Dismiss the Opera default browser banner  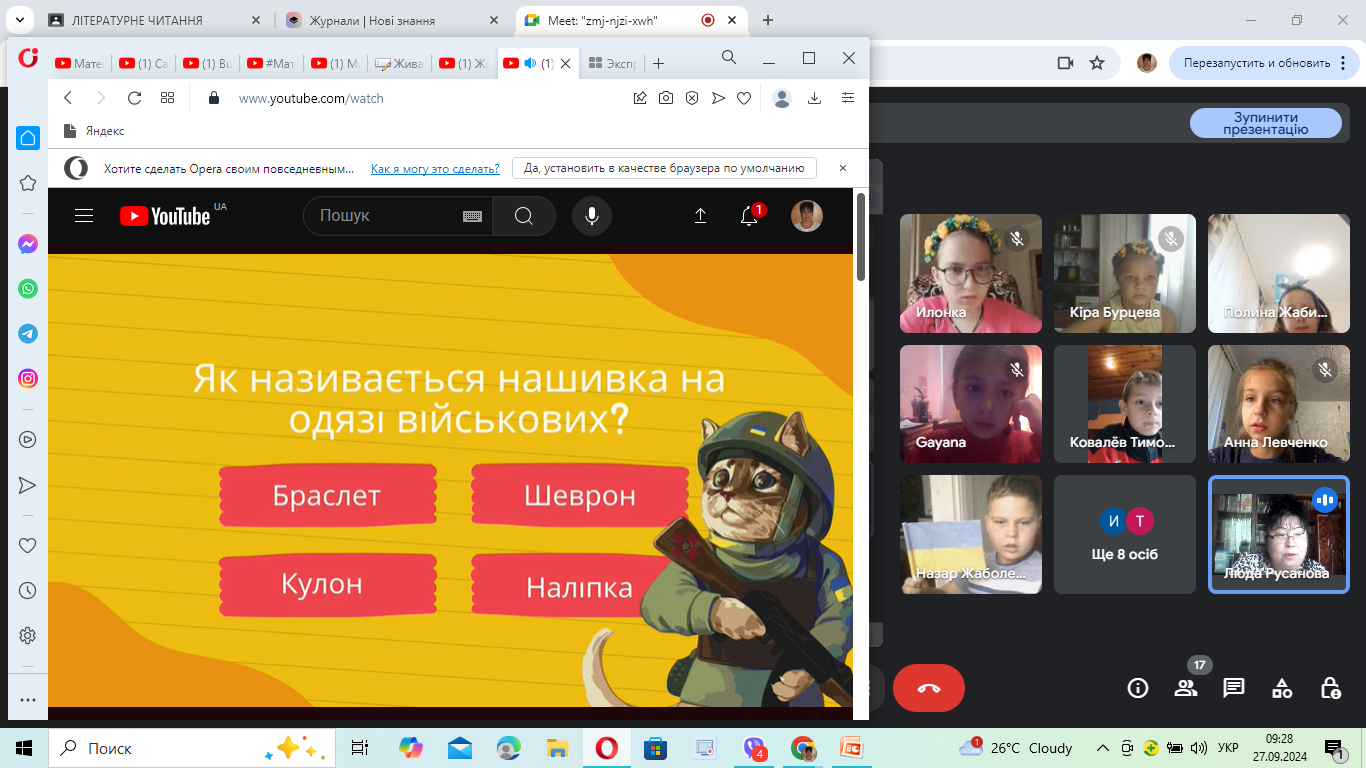(843, 168)
